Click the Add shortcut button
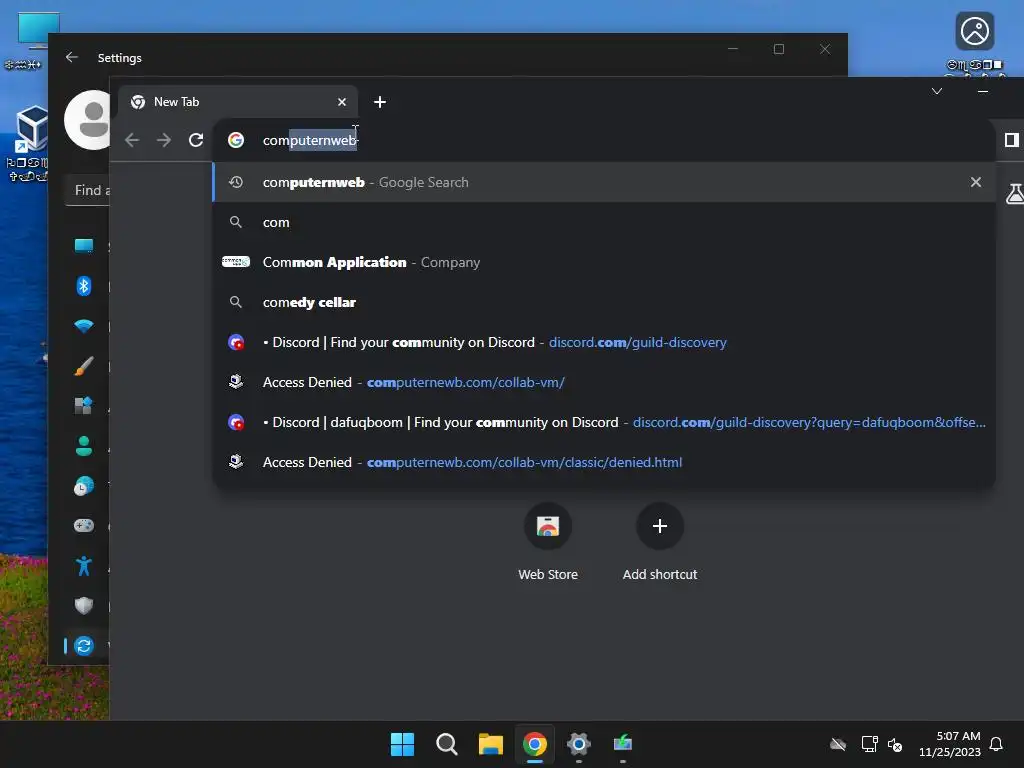Screen dimensions: 1024x768 [660, 542]
